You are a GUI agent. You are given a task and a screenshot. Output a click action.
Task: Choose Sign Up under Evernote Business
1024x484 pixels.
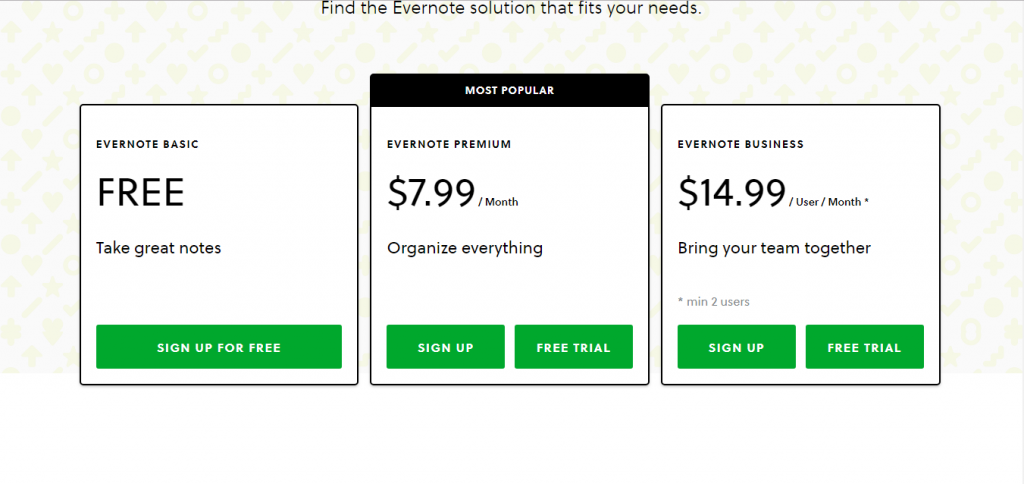pos(736,347)
